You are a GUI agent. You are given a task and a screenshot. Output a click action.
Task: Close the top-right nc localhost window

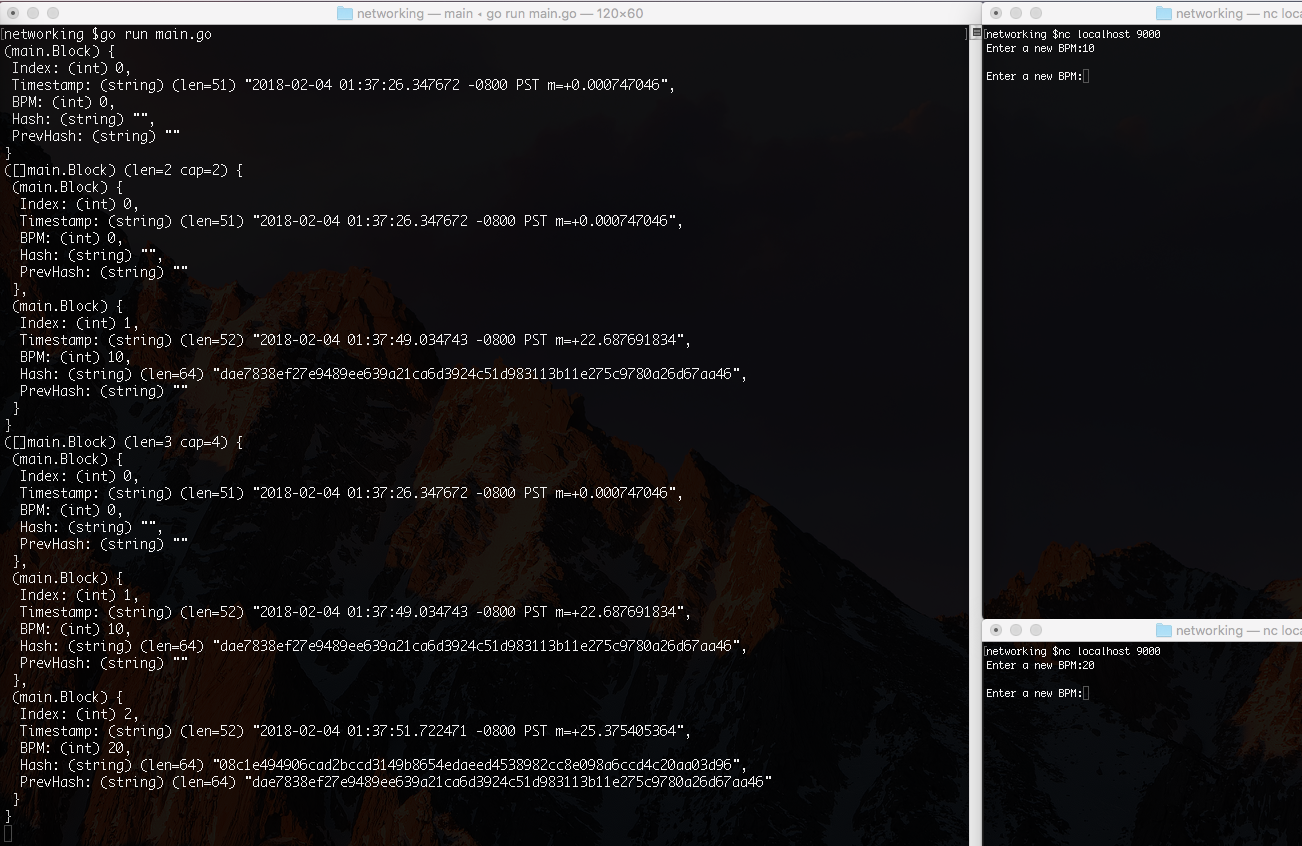[x=996, y=13]
